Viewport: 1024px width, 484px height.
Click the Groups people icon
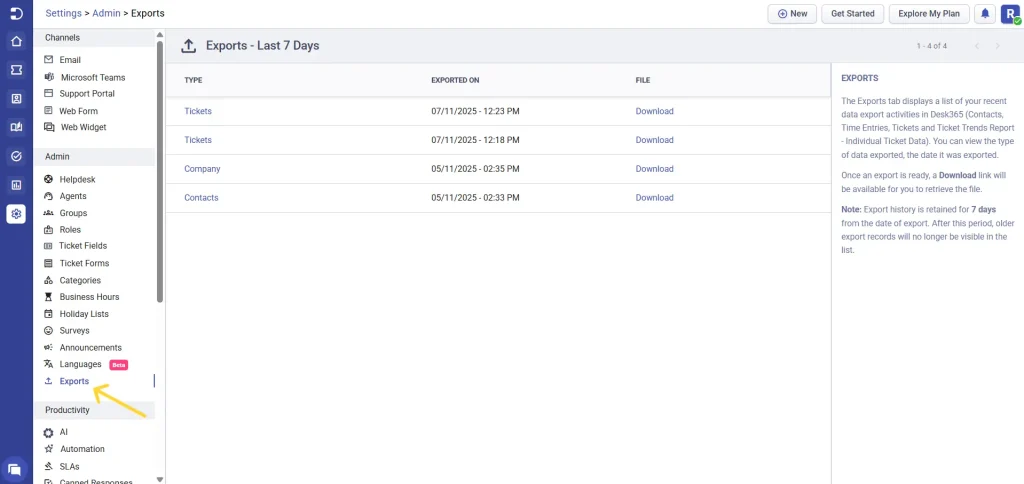(48, 213)
